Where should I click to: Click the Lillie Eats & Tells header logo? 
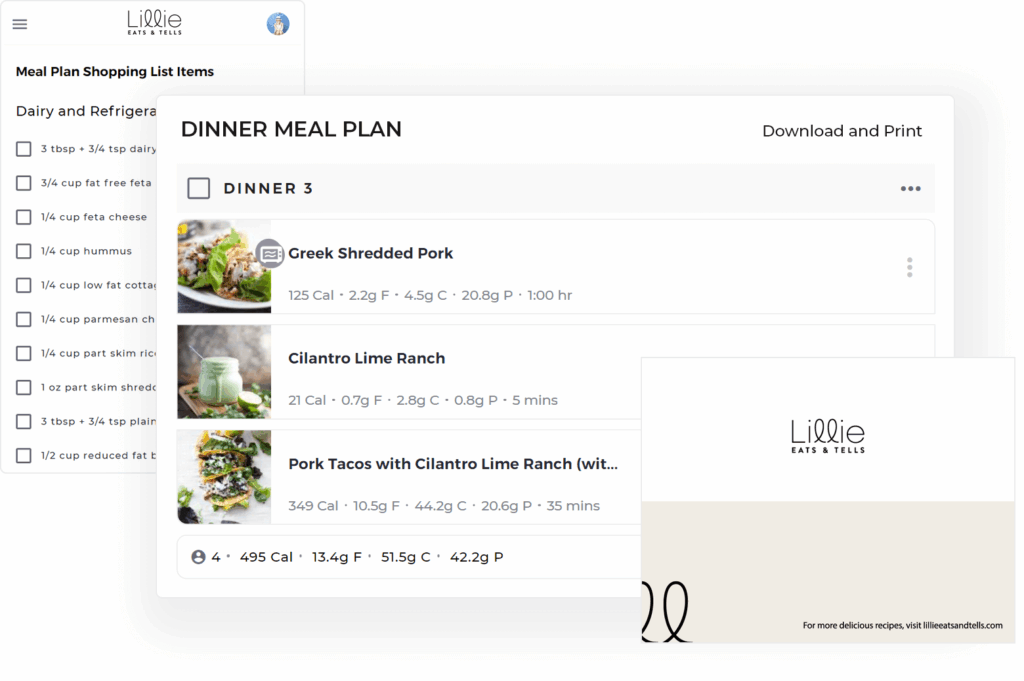point(155,22)
